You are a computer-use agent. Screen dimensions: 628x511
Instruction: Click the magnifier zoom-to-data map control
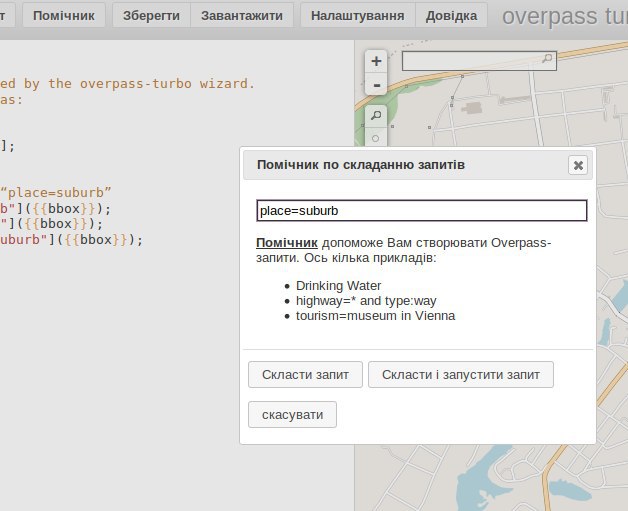pos(376,116)
